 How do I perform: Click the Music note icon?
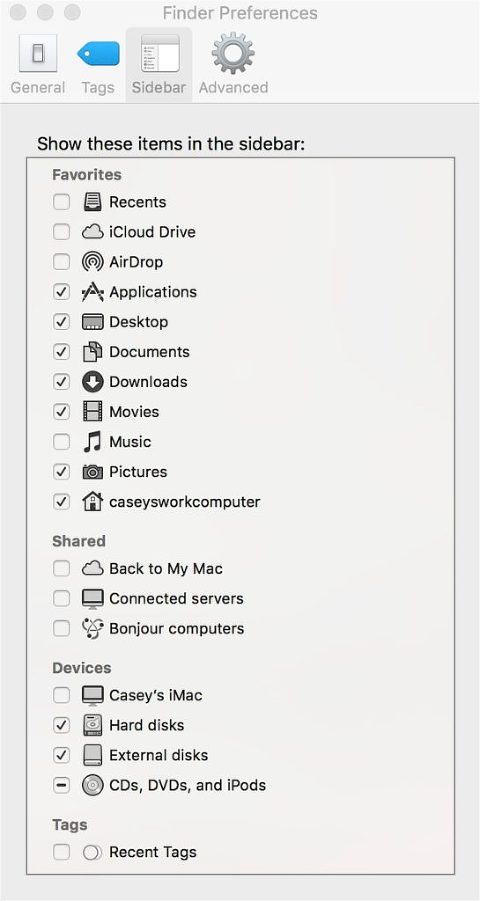point(93,441)
